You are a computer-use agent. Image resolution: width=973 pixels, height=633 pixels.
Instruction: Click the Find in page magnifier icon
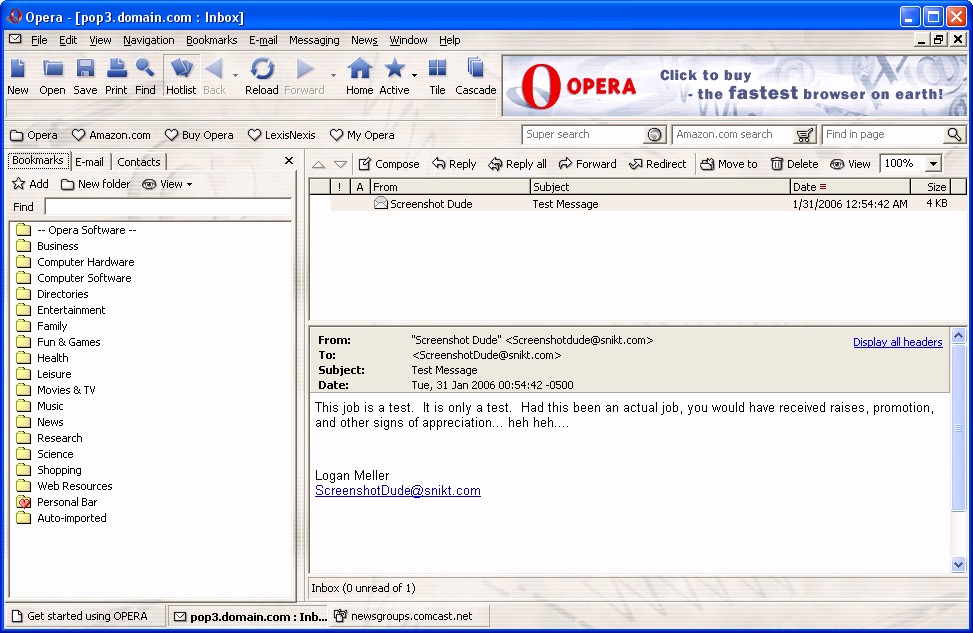click(954, 134)
